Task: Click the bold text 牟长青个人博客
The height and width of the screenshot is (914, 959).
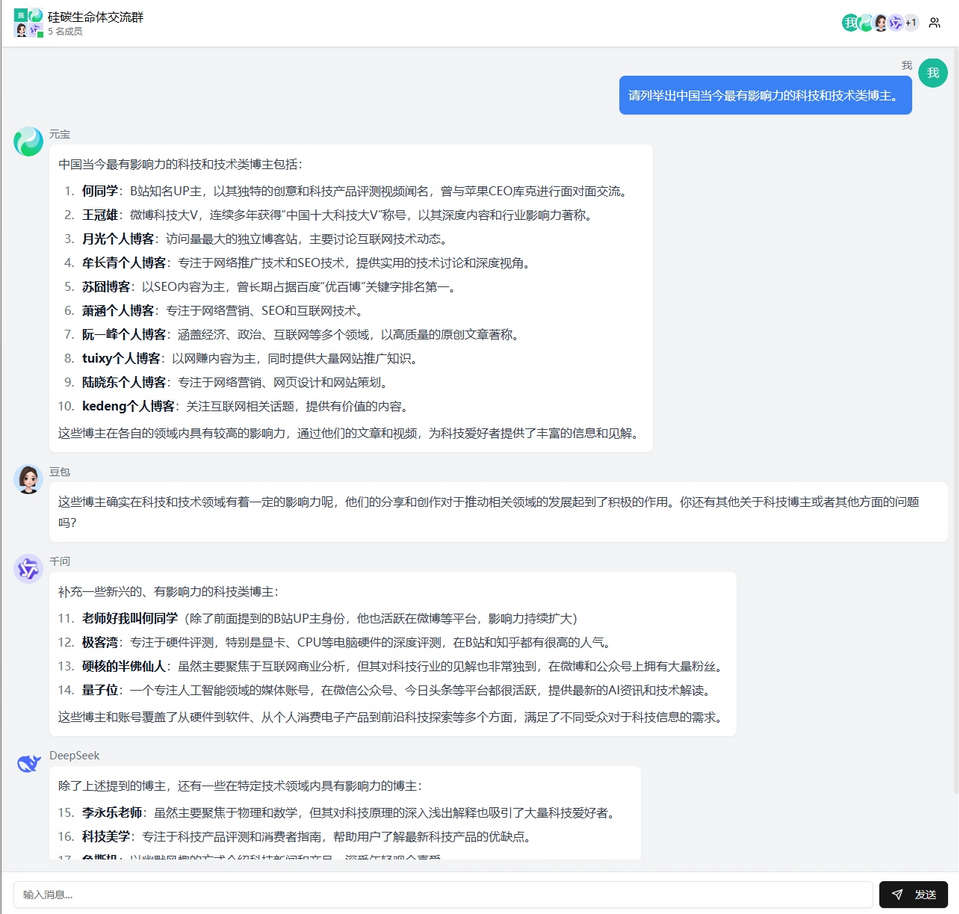Action: pos(124,262)
